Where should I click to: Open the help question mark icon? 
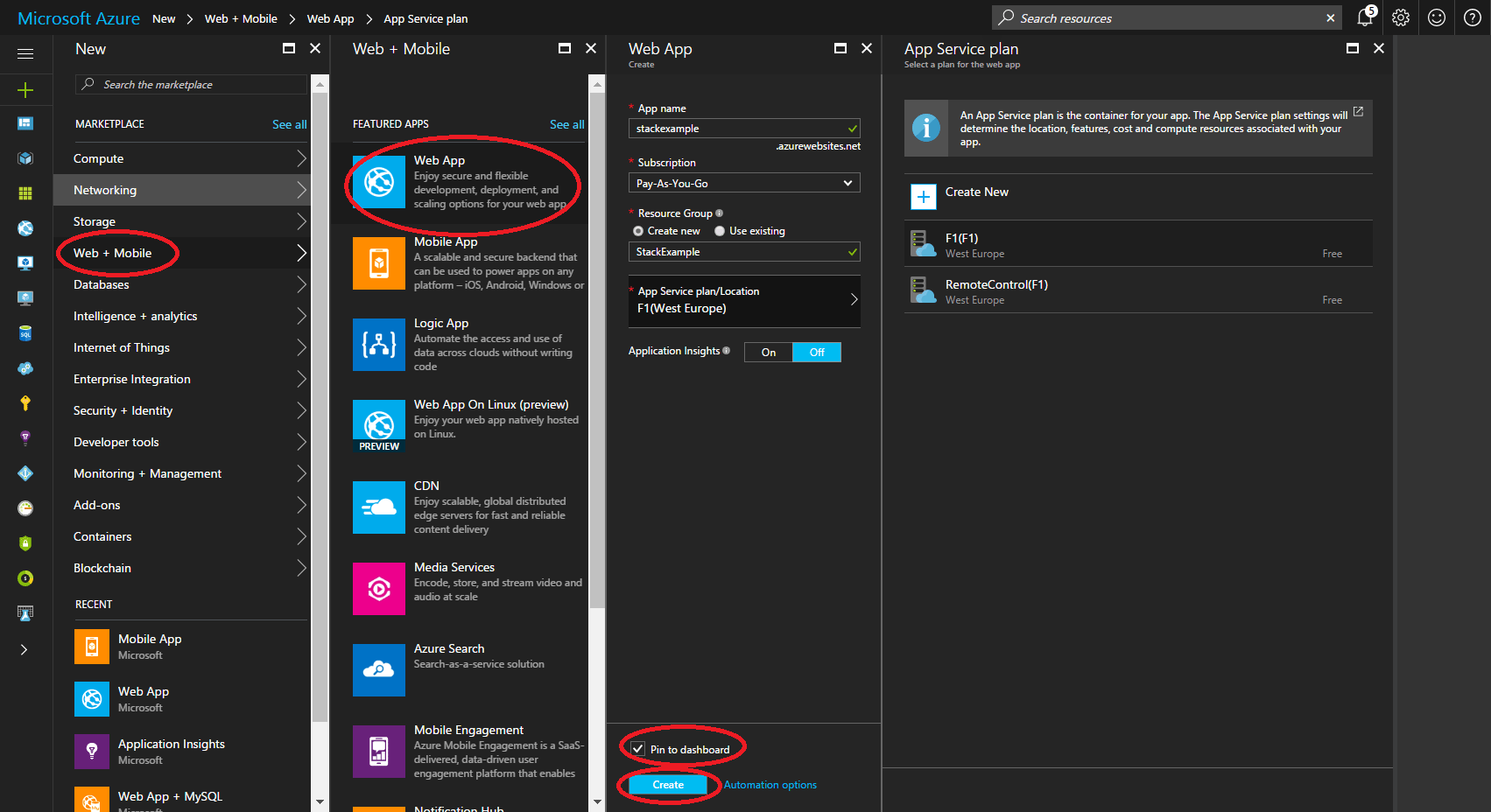pyautogui.click(x=1473, y=17)
